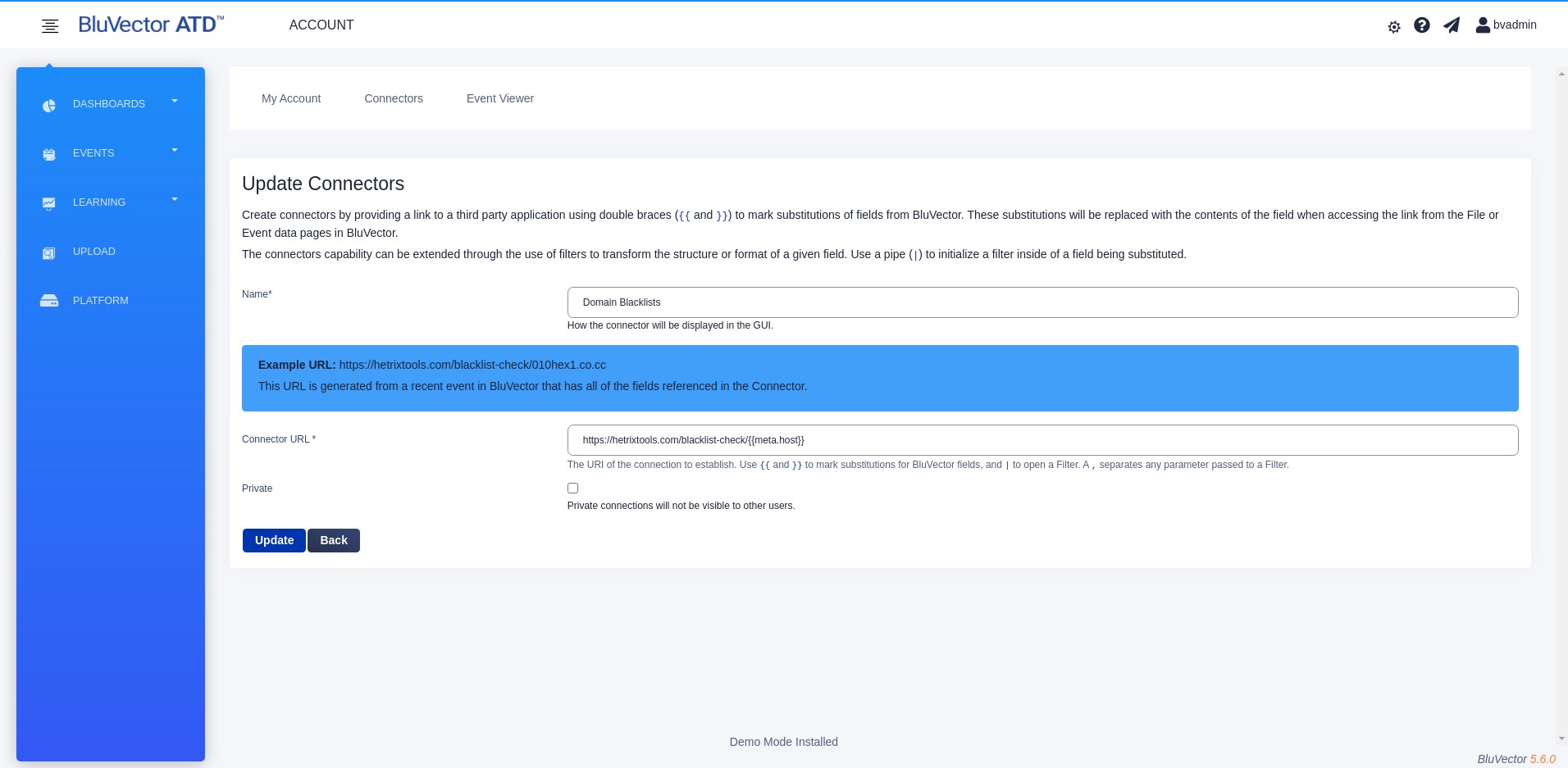Click the page scrollbar down arrow

coord(1561,738)
